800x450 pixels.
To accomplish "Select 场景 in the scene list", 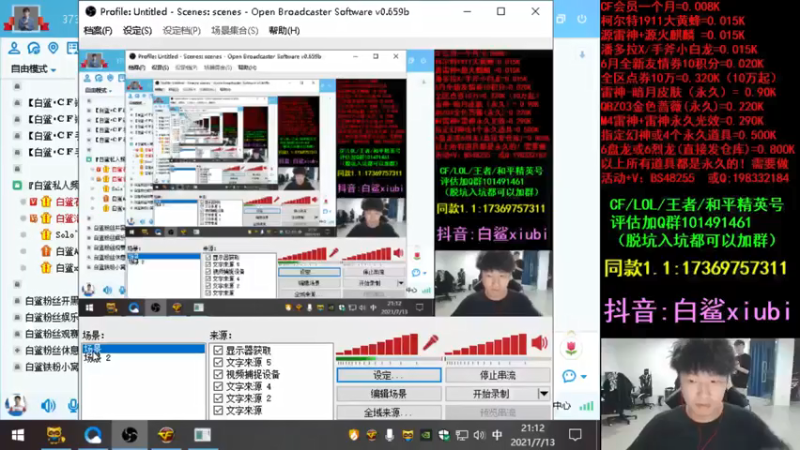I will tap(143, 348).
